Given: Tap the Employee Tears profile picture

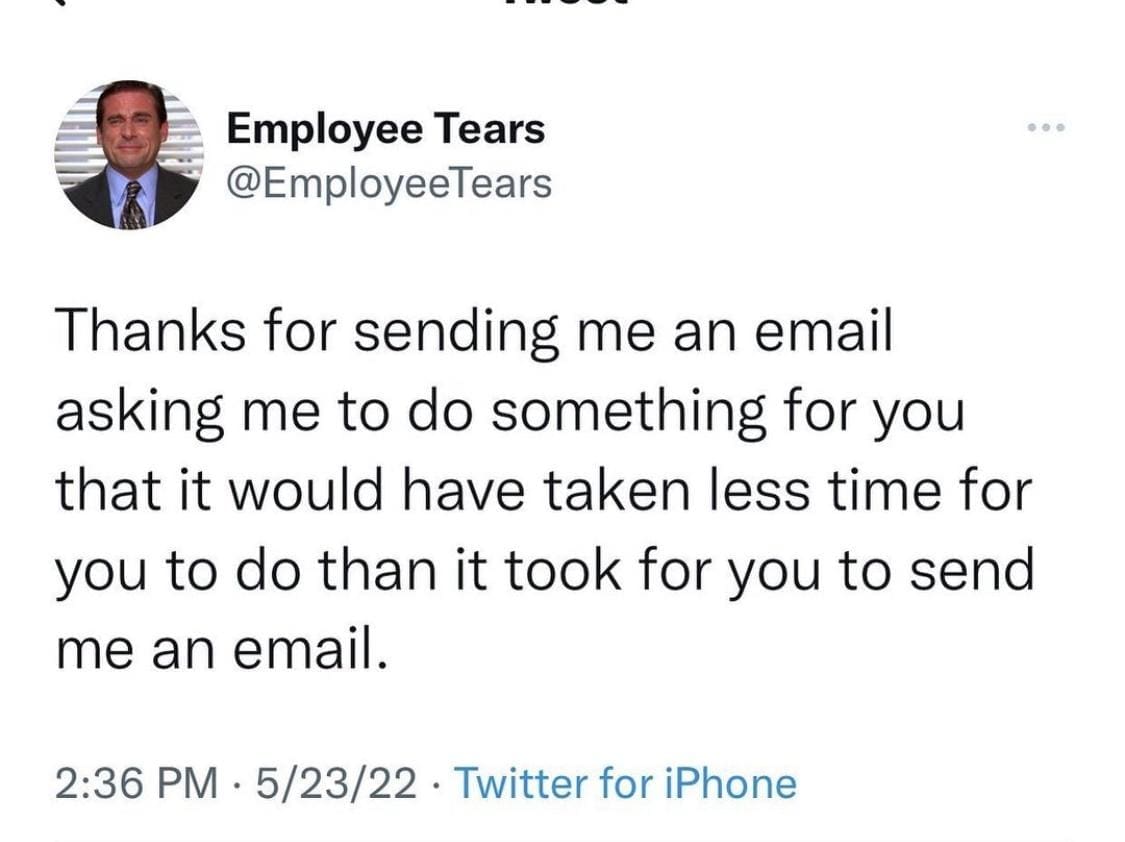Looking at the screenshot, I should (x=130, y=155).
